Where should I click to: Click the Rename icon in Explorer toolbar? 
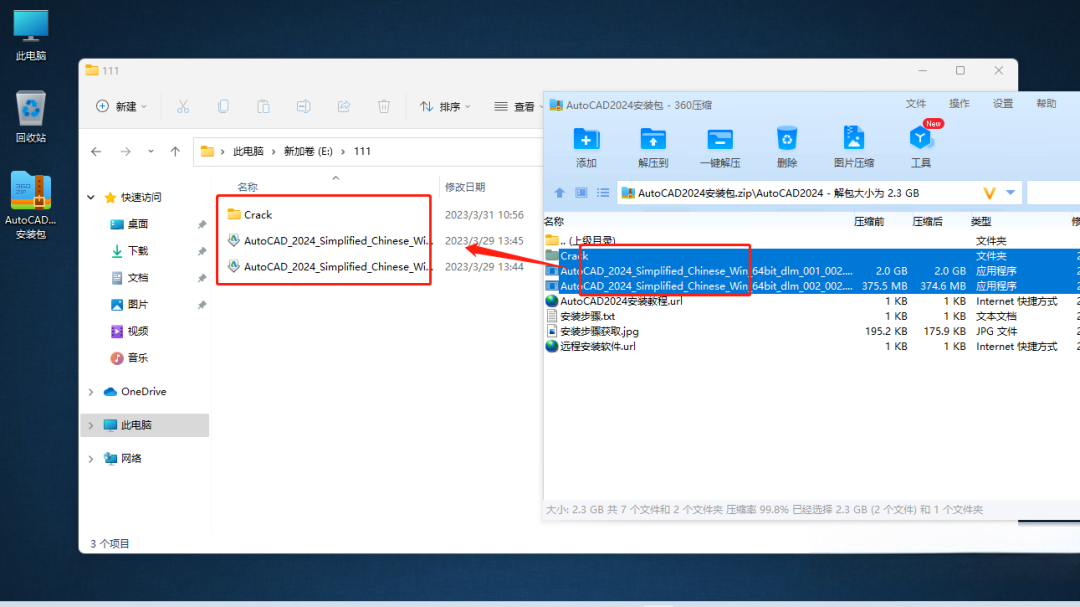(303, 106)
